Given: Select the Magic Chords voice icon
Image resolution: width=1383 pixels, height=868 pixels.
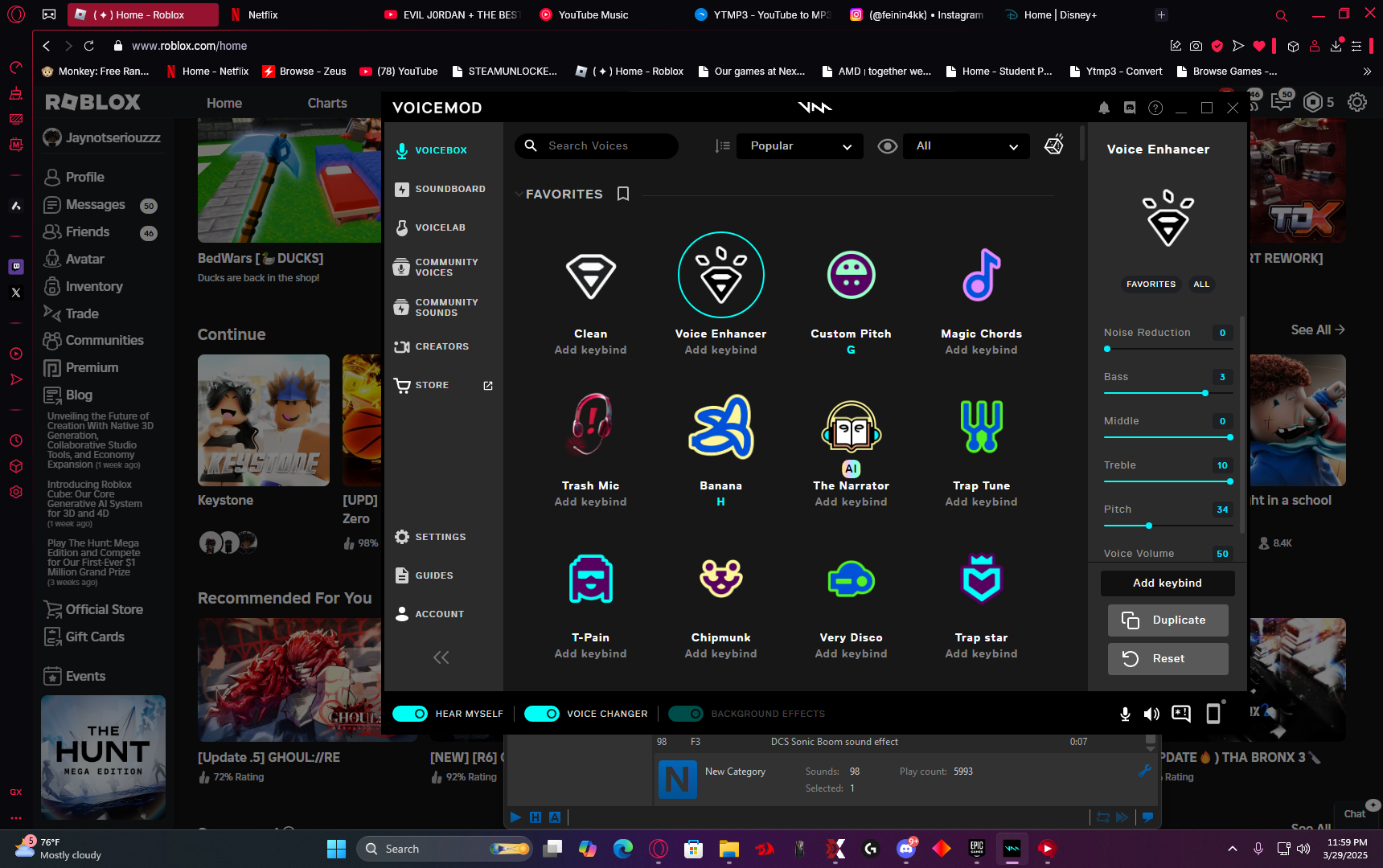Looking at the screenshot, I should (x=982, y=276).
